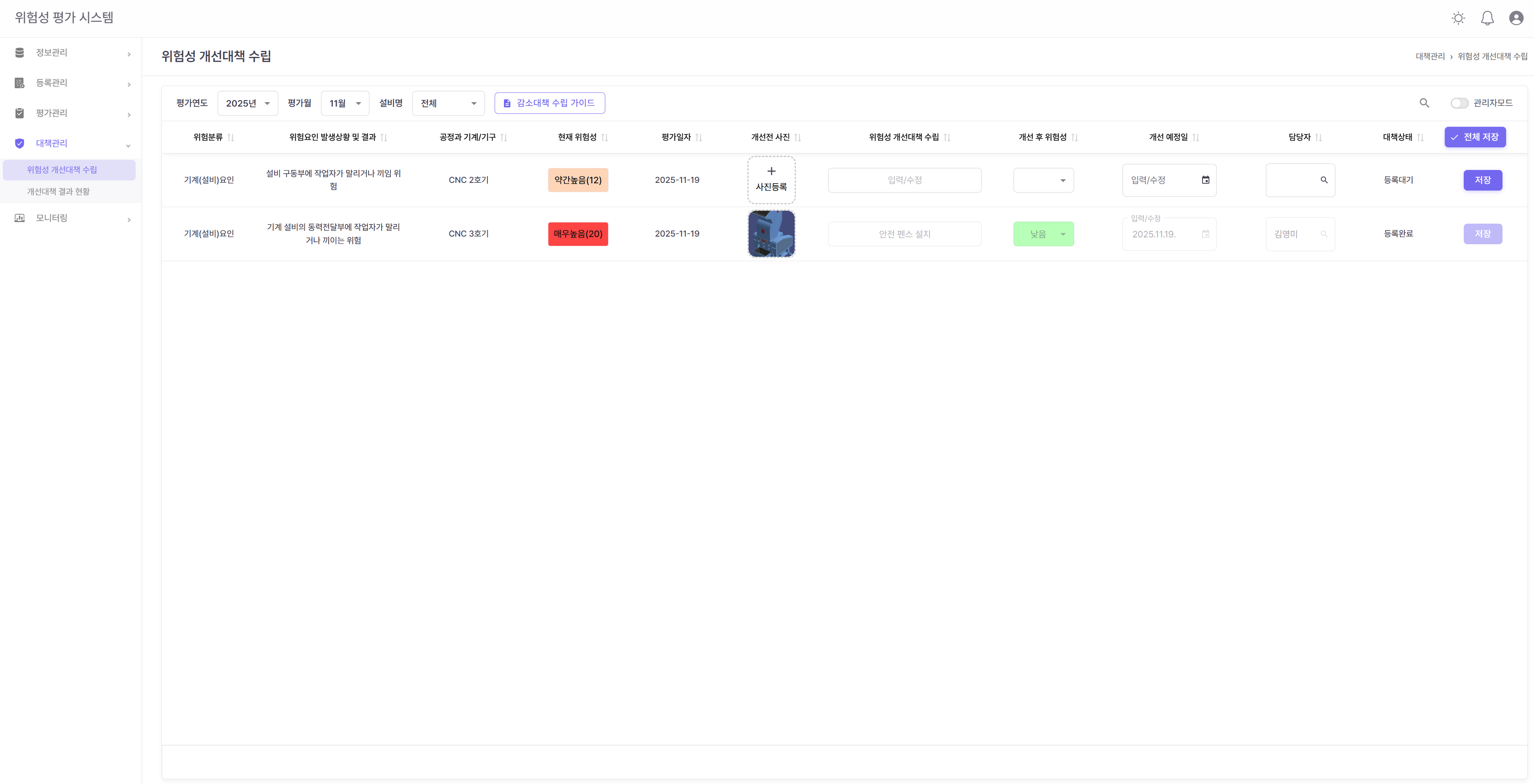Click the search magnifier icon in toolbar

click(x=1424, y=103)
